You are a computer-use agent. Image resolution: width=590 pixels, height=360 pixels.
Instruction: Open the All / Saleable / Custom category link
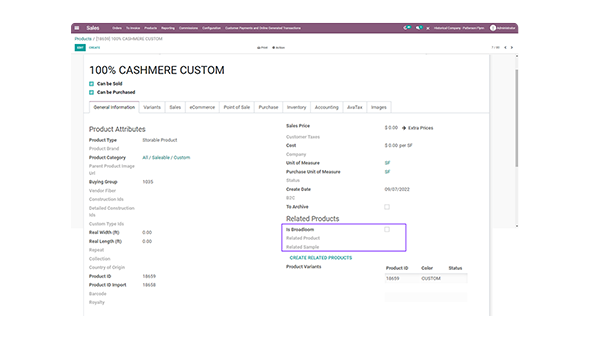(x=166, y=158)
